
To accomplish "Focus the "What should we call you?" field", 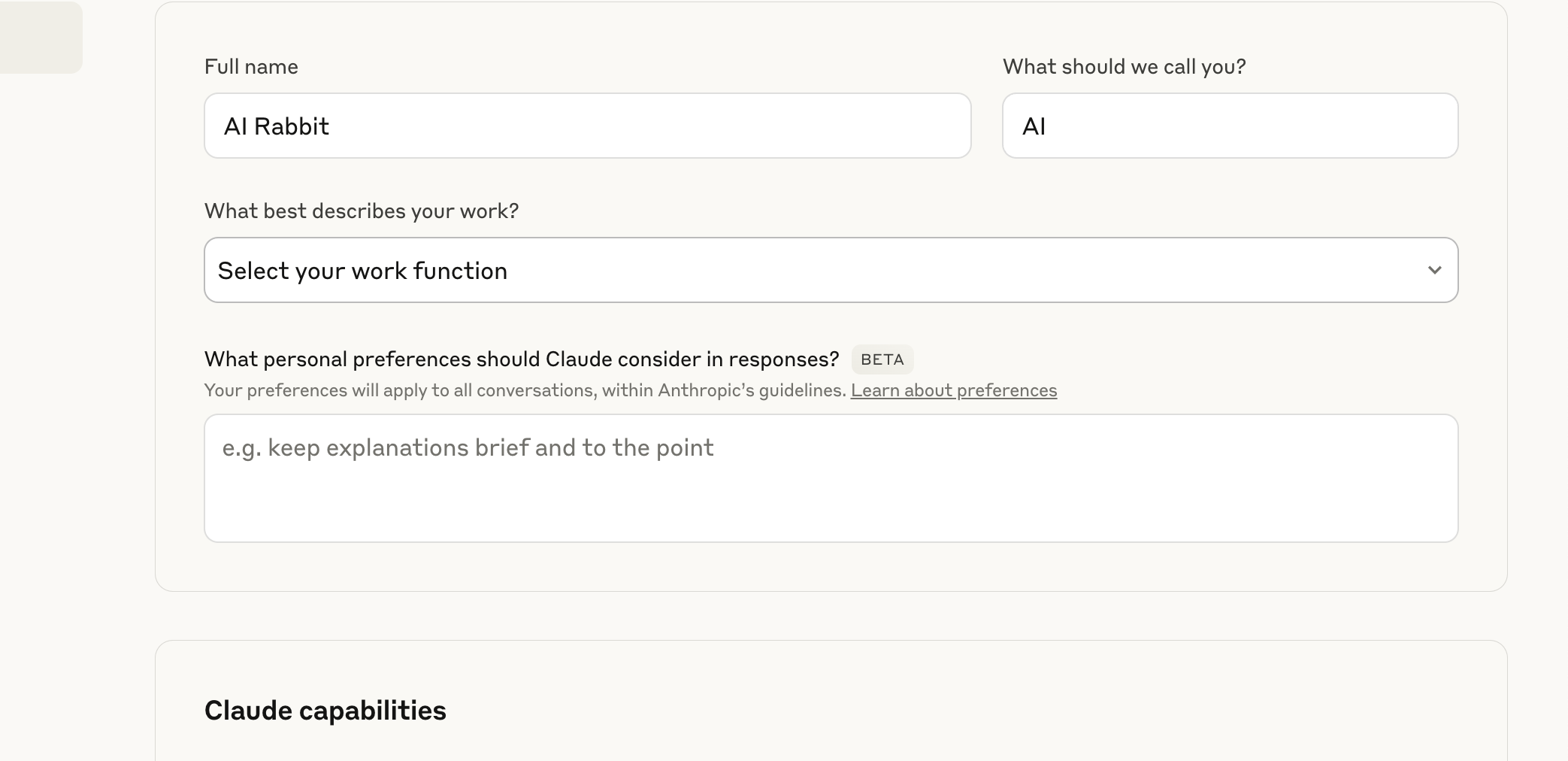I will point(1230,126).
